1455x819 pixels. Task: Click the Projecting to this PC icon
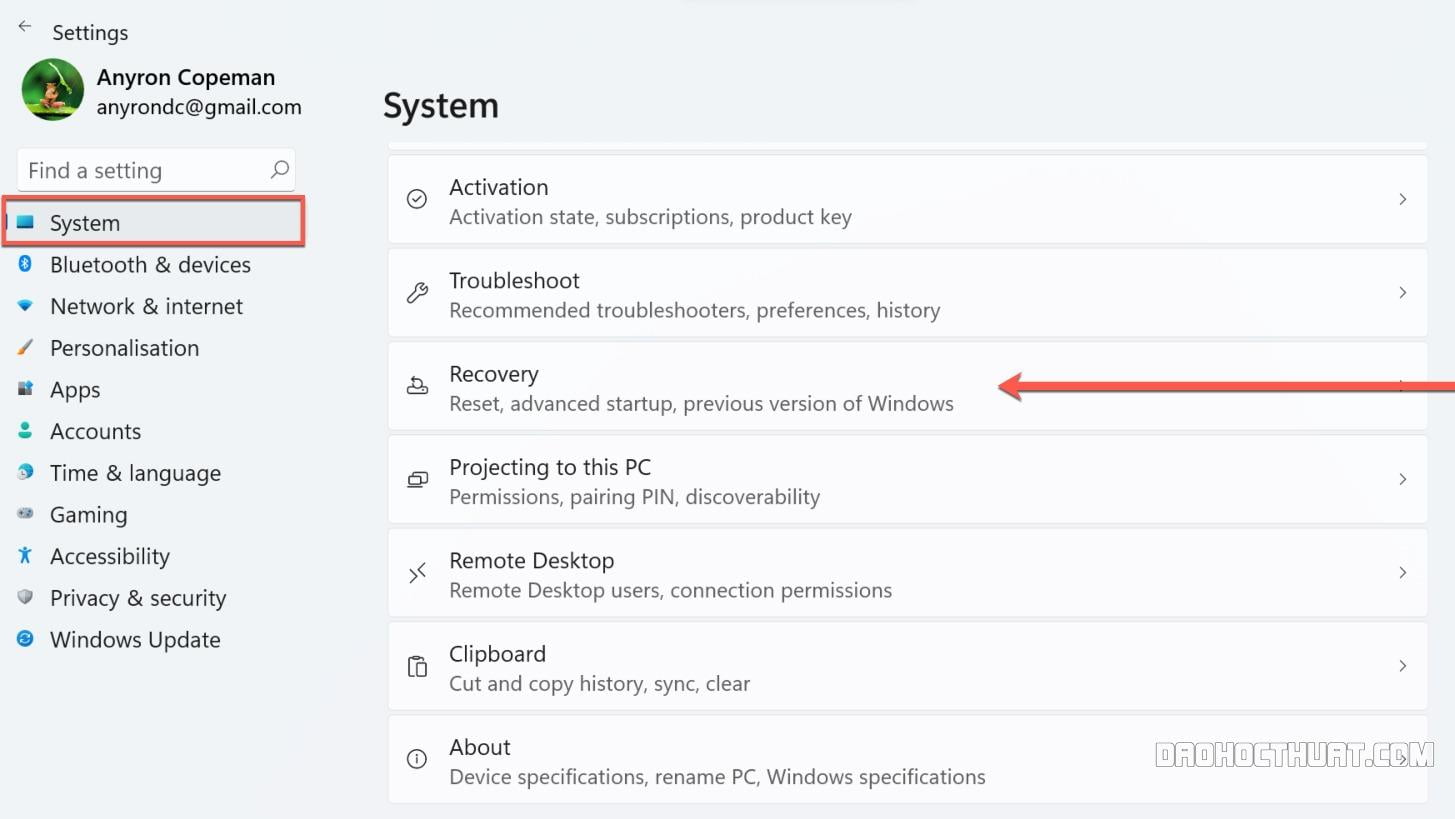(417, 479)
